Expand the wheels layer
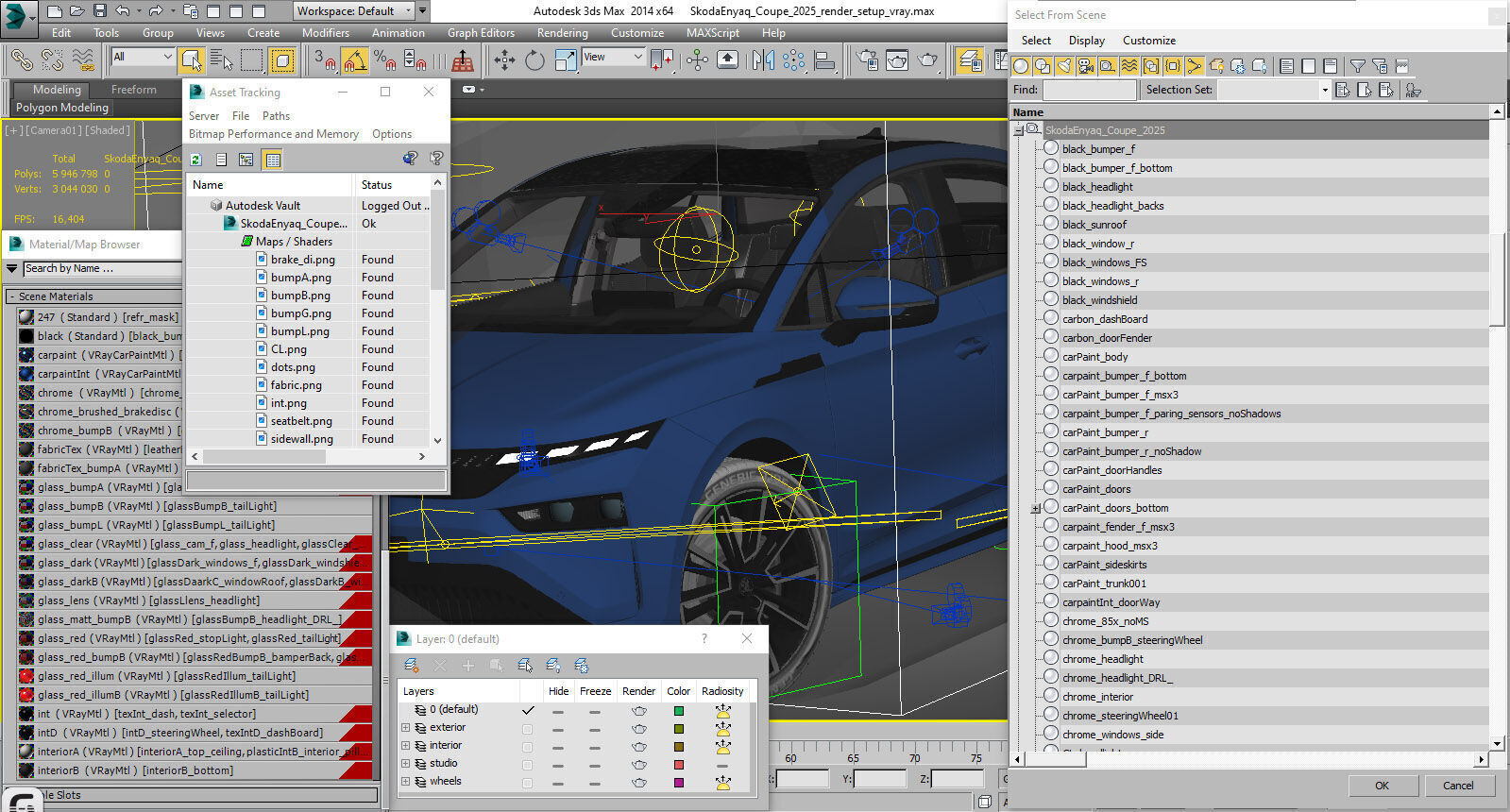1510x812 pixels. (x=406, y=782)
